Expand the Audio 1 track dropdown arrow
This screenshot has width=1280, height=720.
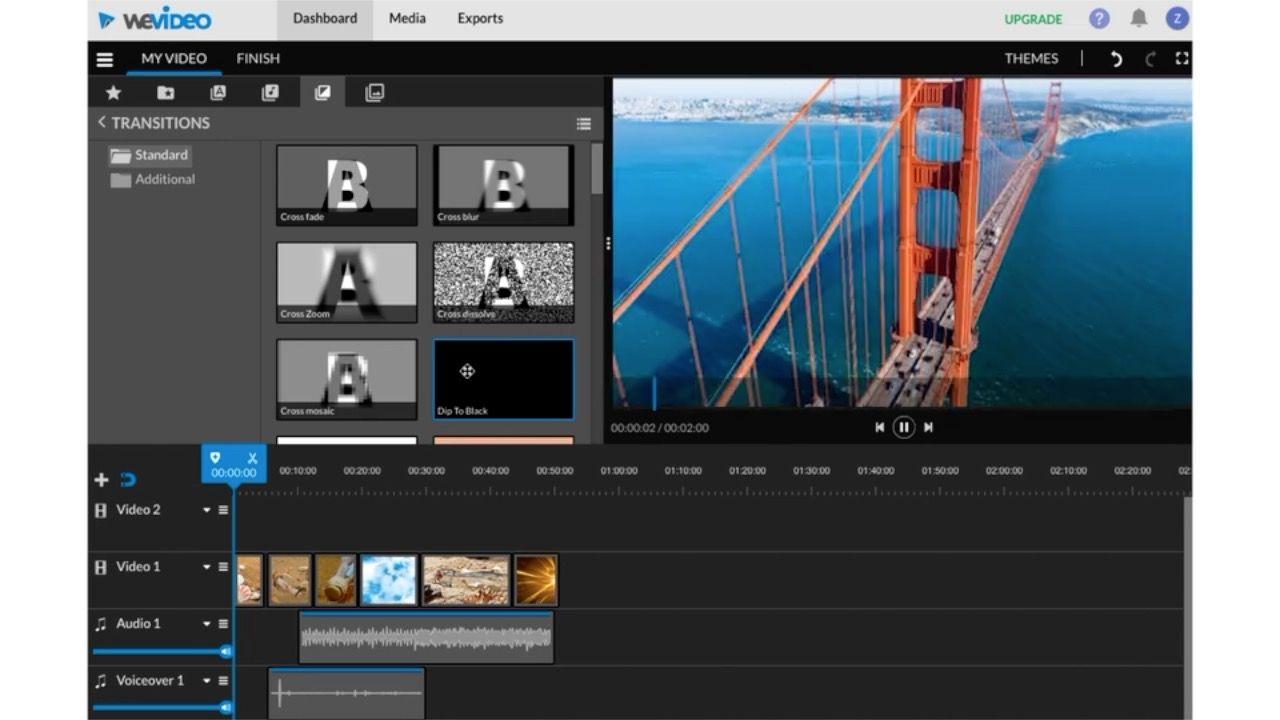click(x=207, y=624)
